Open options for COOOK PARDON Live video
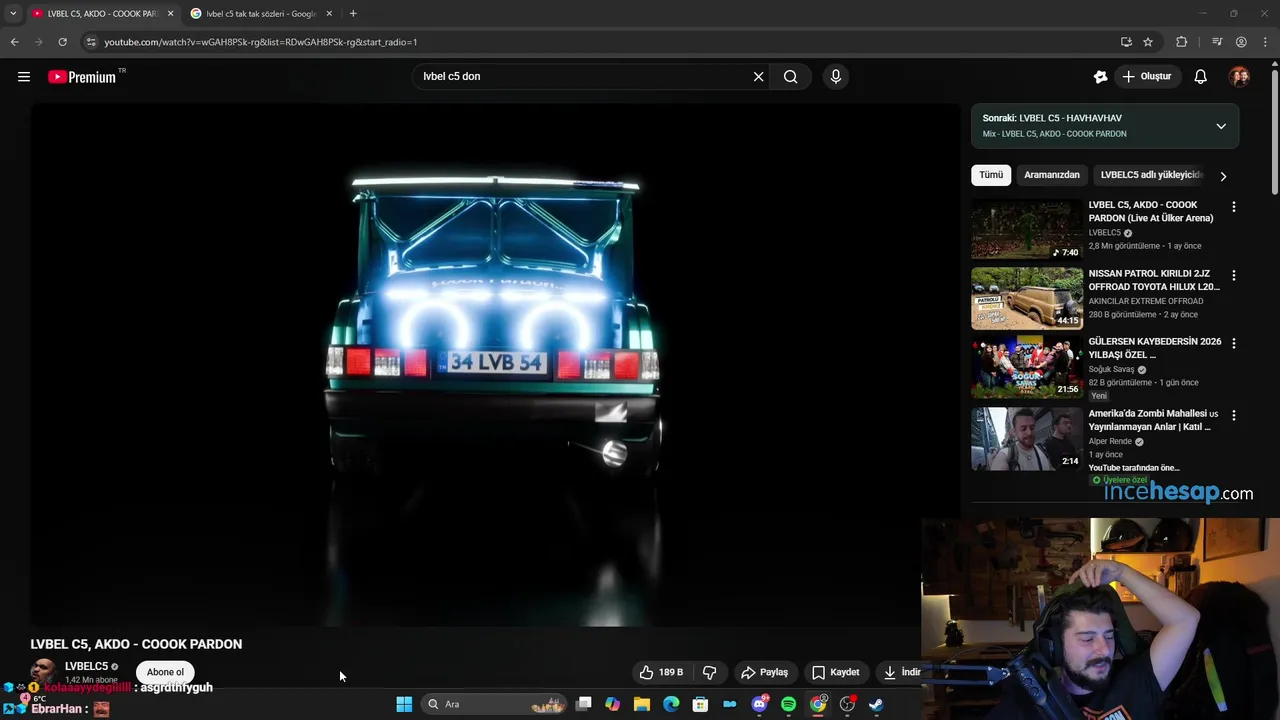 1233,207
